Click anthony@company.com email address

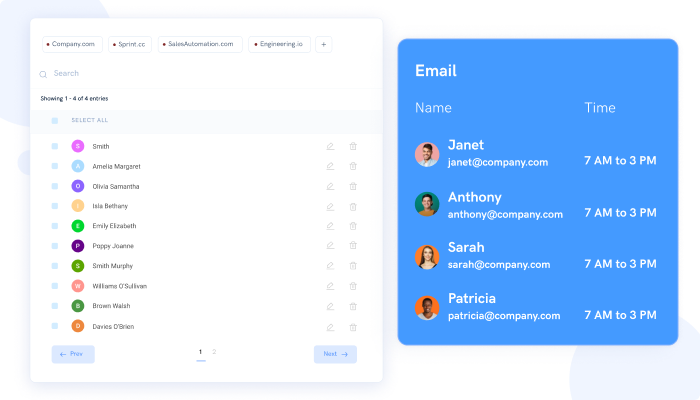(505, 214)
